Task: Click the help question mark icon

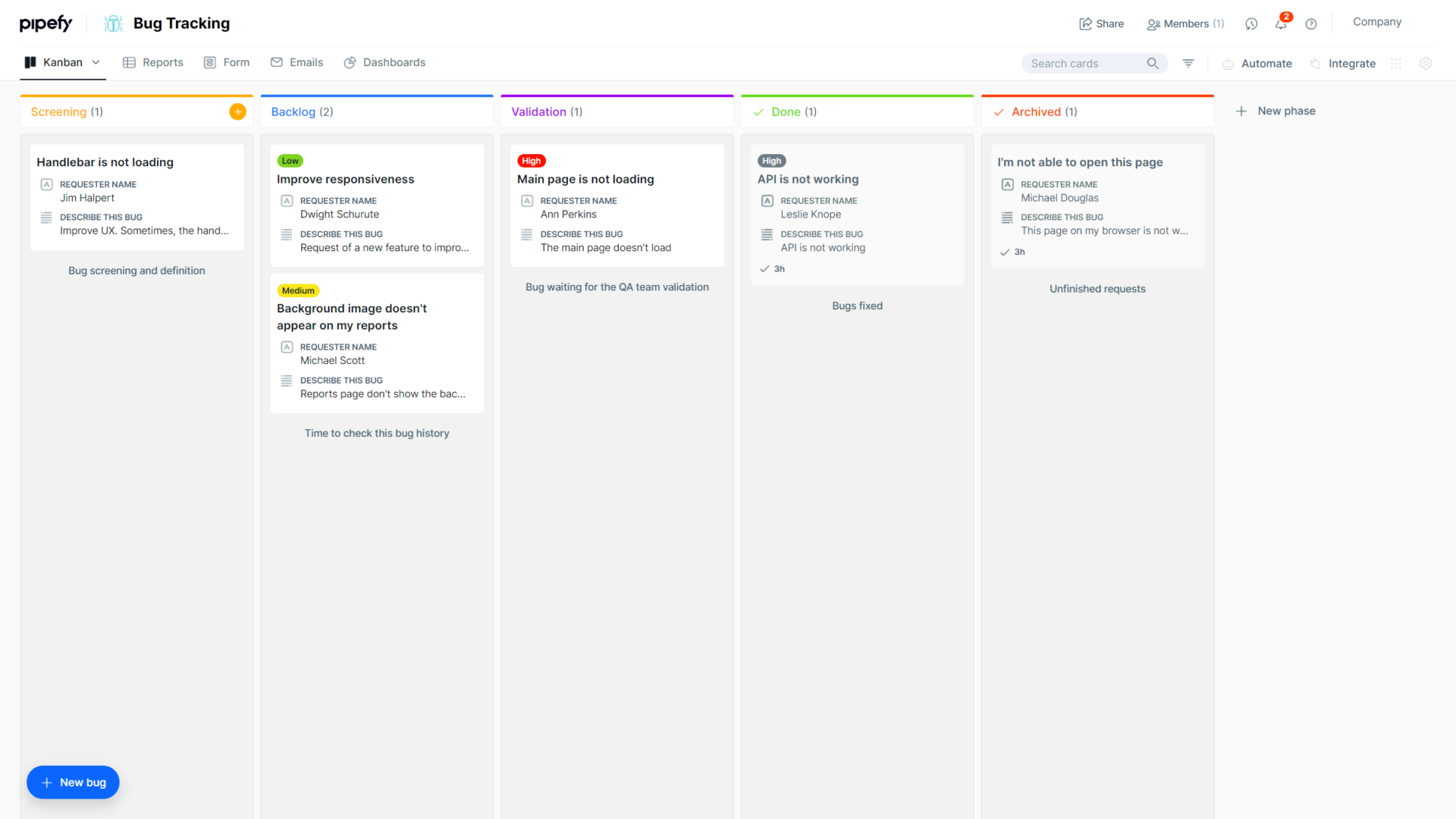Action: click(x=1311, y=24)
